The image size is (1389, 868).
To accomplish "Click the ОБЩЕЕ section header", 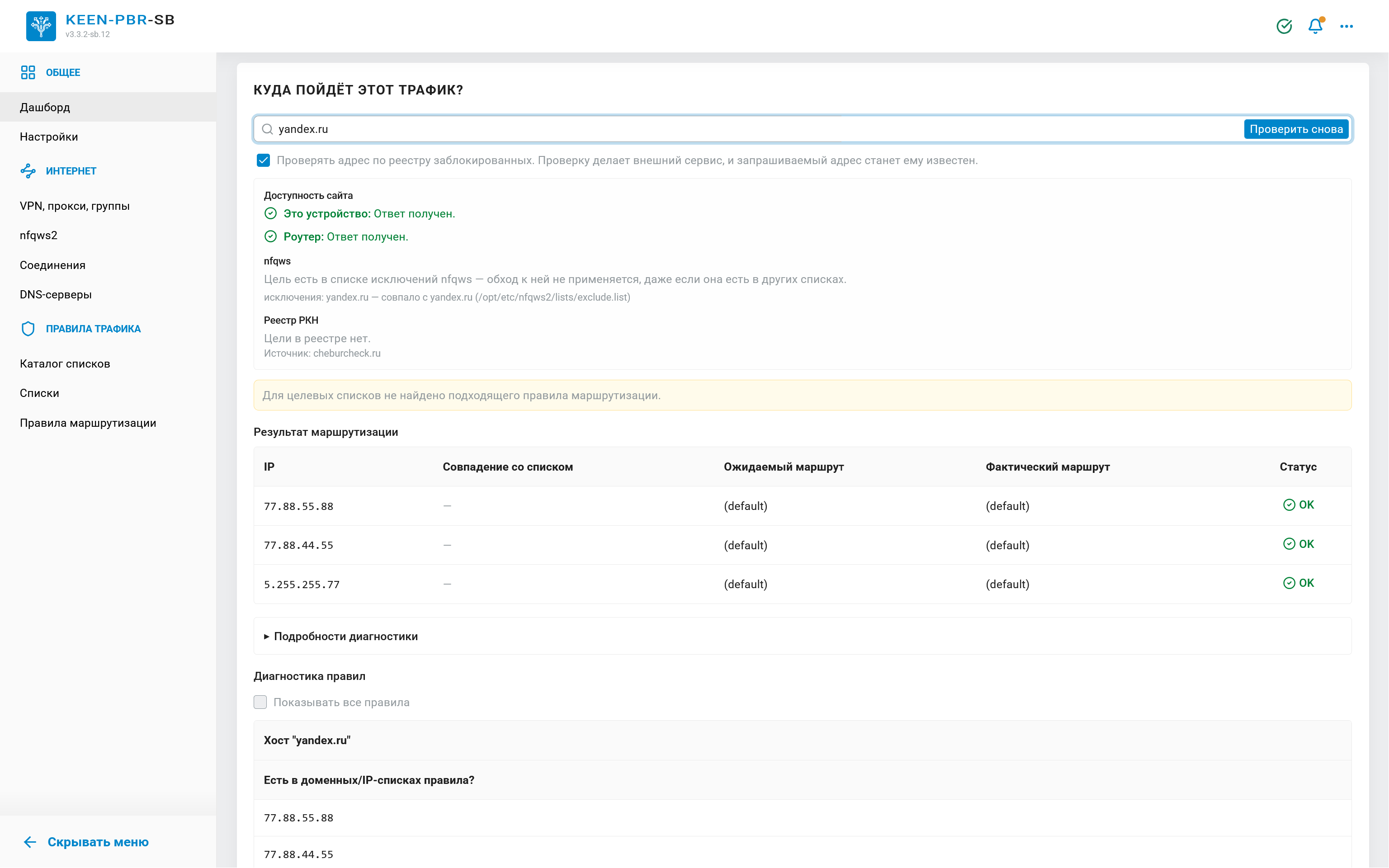I will 63,72.
